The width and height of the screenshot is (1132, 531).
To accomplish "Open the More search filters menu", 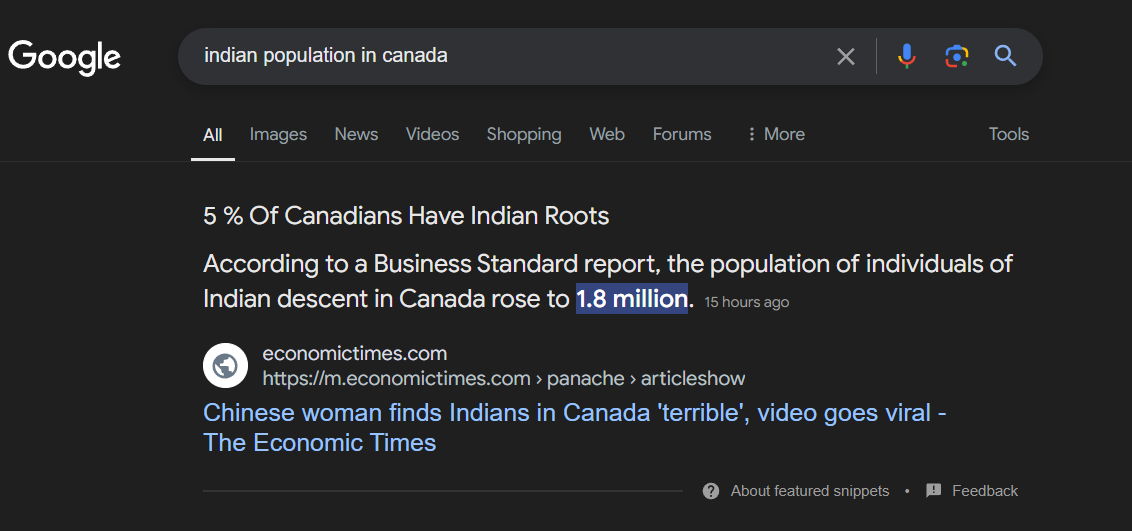I will click(x=775, y=134).
